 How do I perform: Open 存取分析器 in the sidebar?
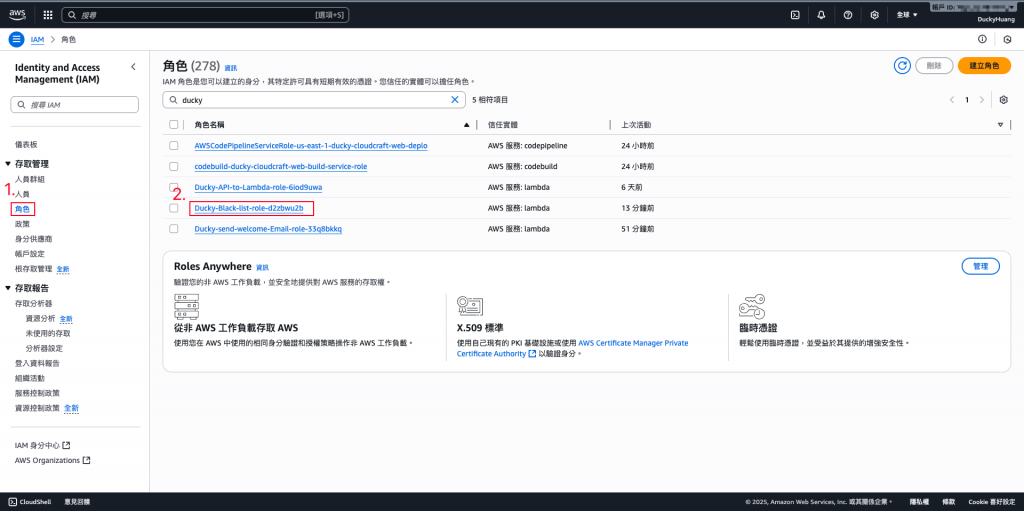coord(33,304)
